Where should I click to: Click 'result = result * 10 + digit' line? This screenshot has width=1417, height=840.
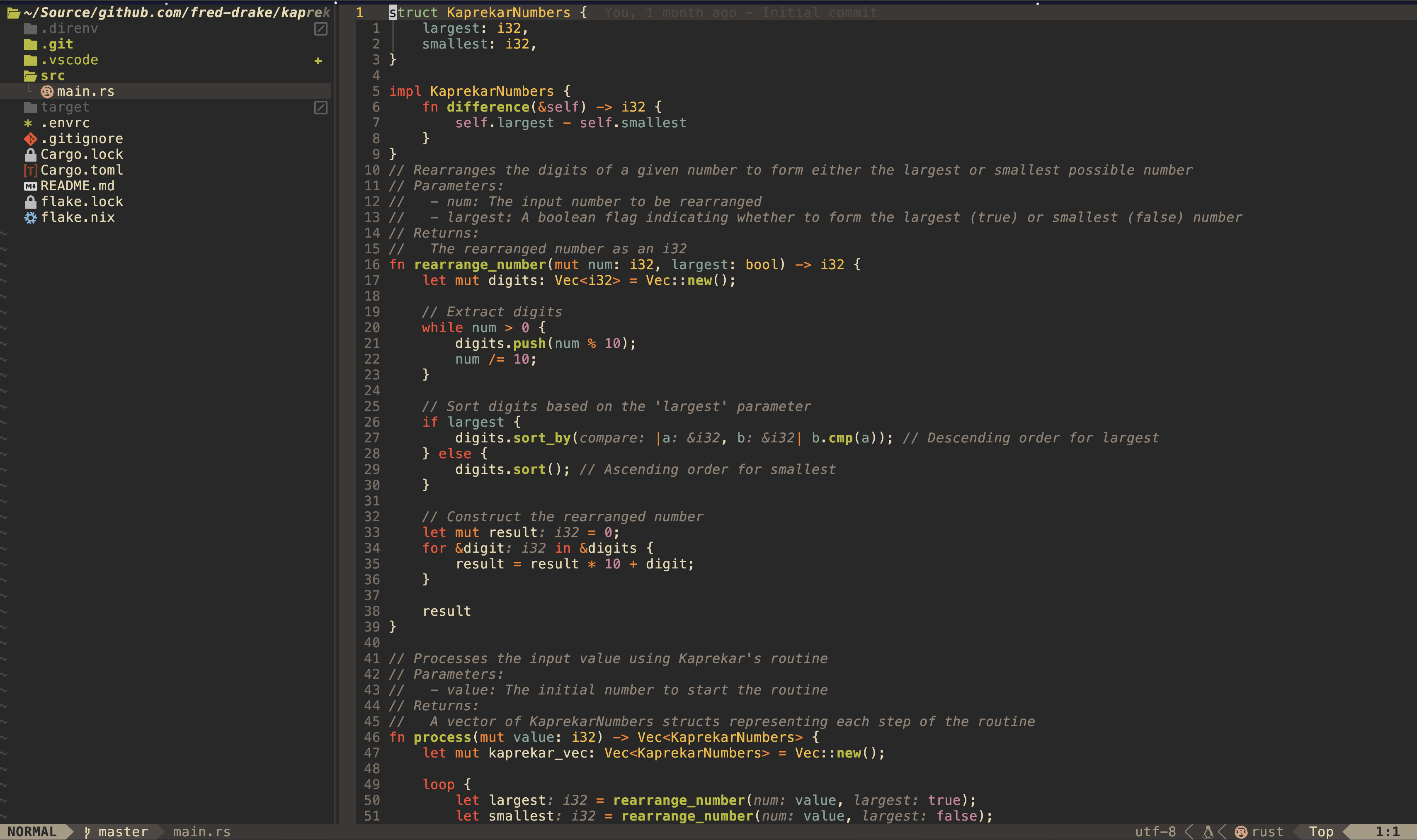[x=574, y=564]
